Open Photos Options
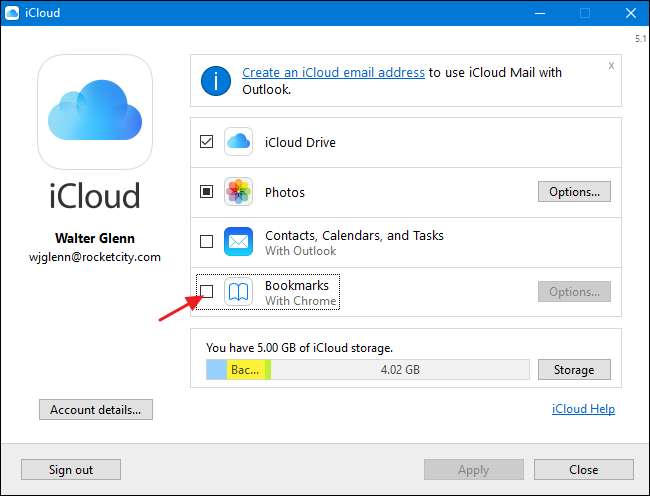 click(x=574, y=191)
